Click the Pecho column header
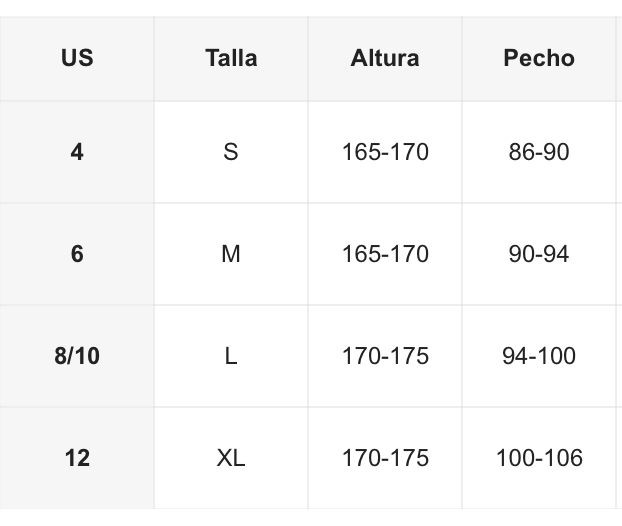Viewport: 622px width, 526px height. tap(539, 58)
